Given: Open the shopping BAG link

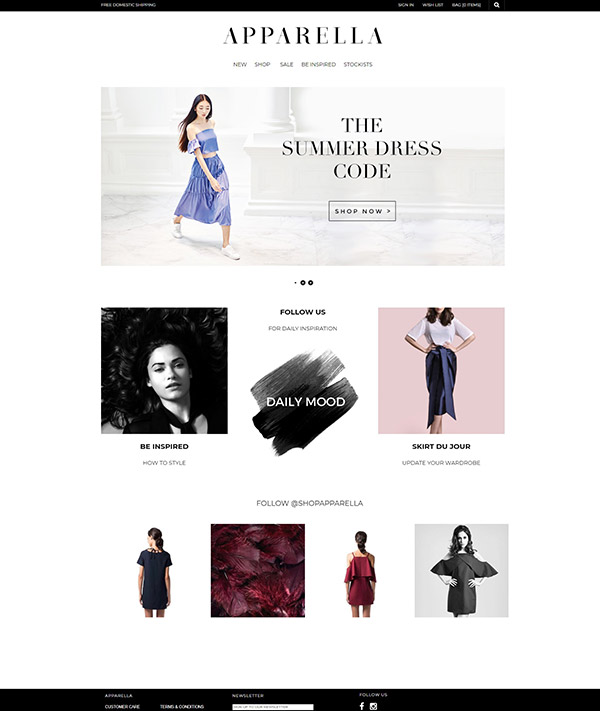Looking at the screenshot, I should pos(466,5).
